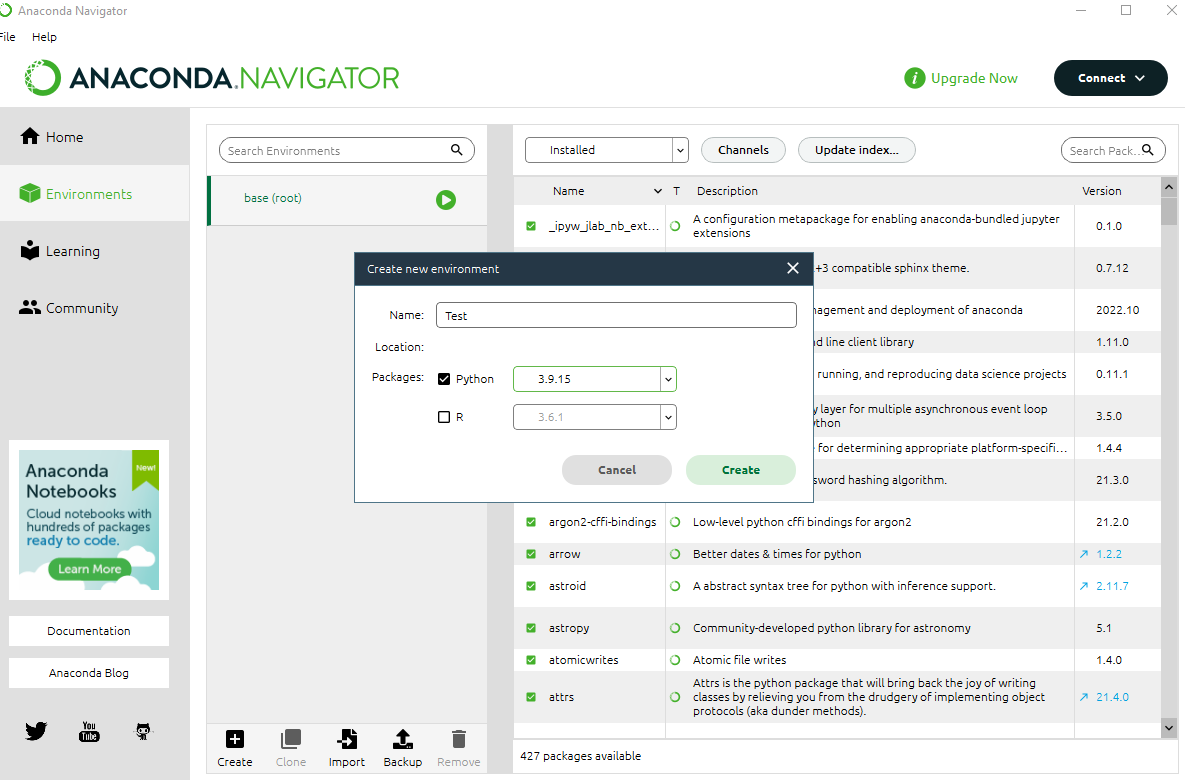Click the Search Packages field
Image resolution: width=1185 pixels, height=780 pixels.
point(1112,150)
